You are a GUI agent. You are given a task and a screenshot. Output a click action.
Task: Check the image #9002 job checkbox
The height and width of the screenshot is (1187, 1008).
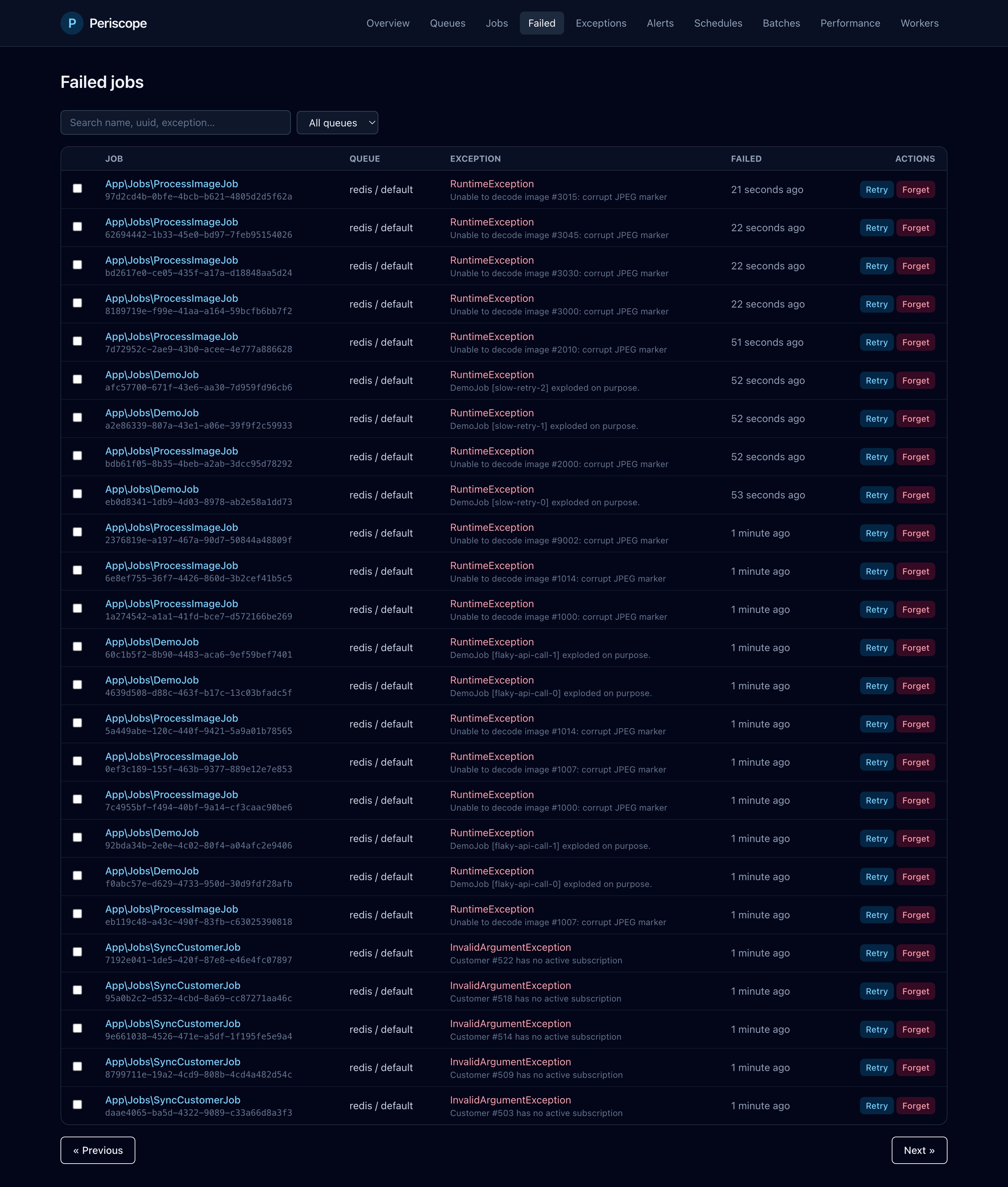point(77,532)
